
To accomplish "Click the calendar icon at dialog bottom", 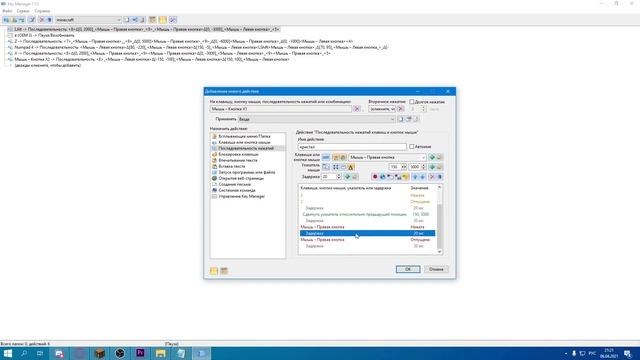I will (224, 271).
